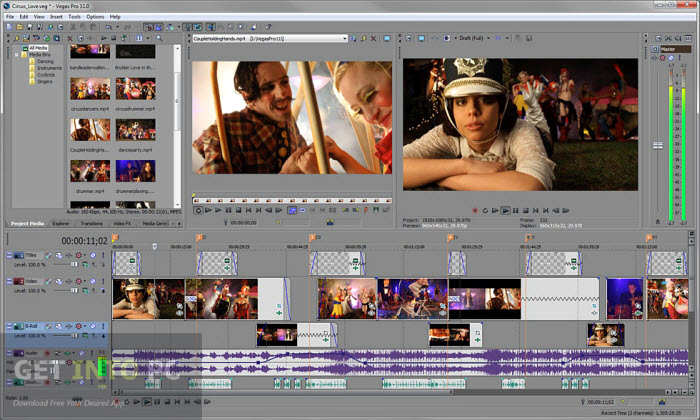Open the Draft (Full) preview quality dropdown
Screen dimensions: 700x420
coord(488,38)
